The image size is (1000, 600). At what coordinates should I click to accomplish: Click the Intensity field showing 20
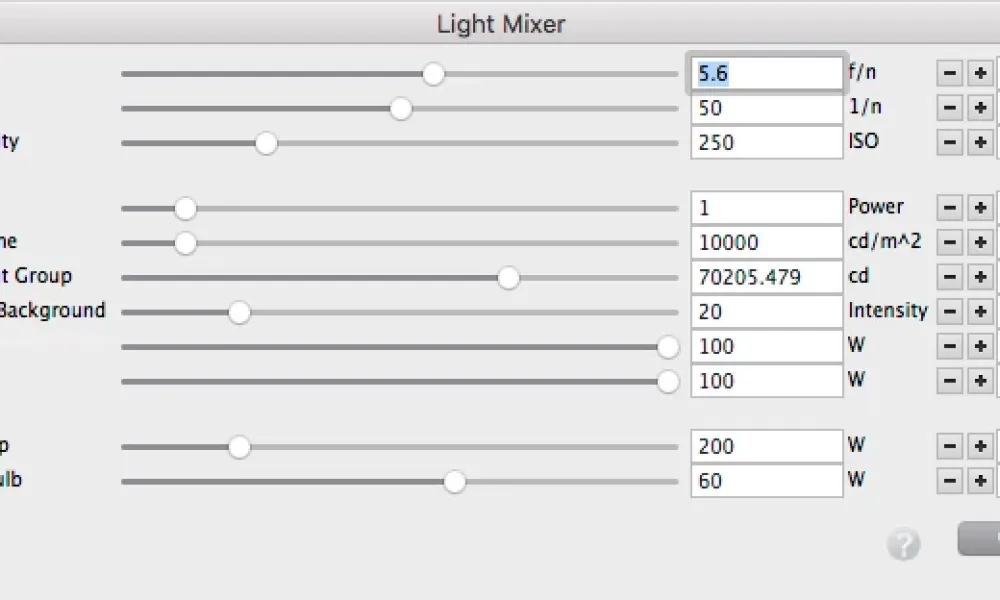click(766, 312)
